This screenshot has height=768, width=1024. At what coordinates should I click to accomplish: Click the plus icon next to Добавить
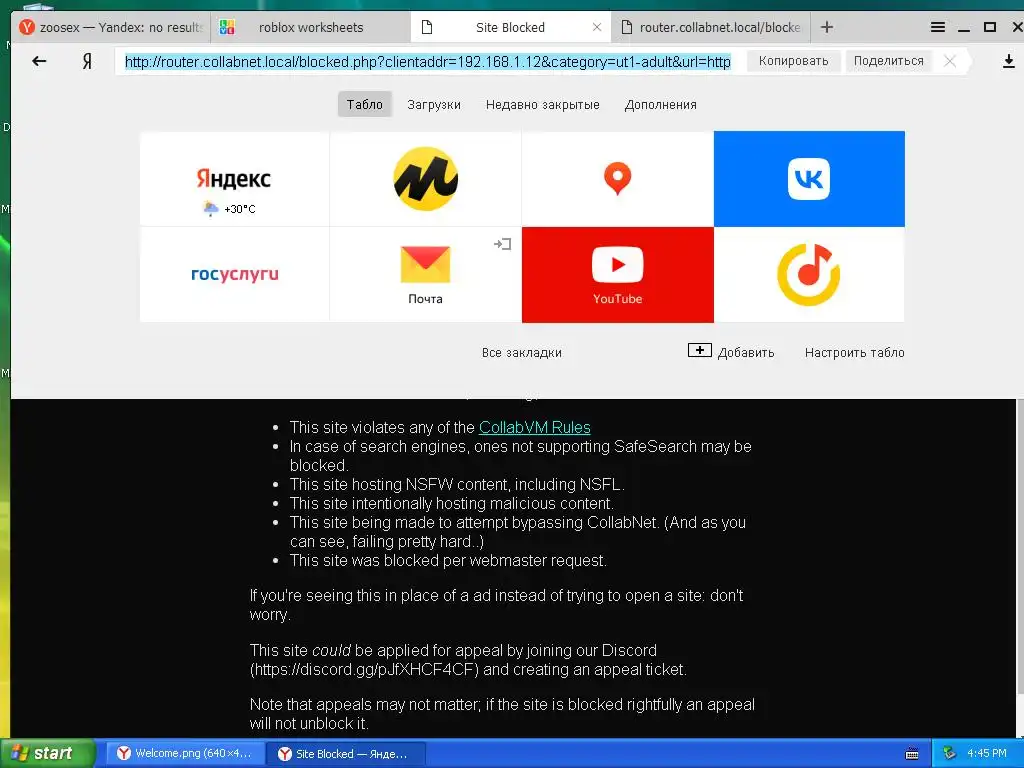[699, 351]
